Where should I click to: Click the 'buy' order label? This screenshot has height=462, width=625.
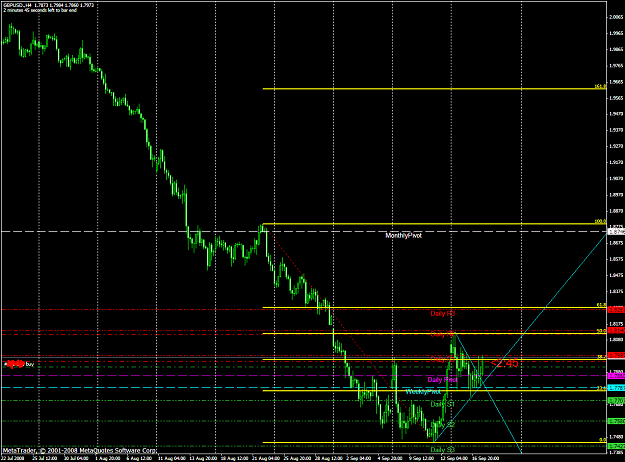click(x=30, y=364)
